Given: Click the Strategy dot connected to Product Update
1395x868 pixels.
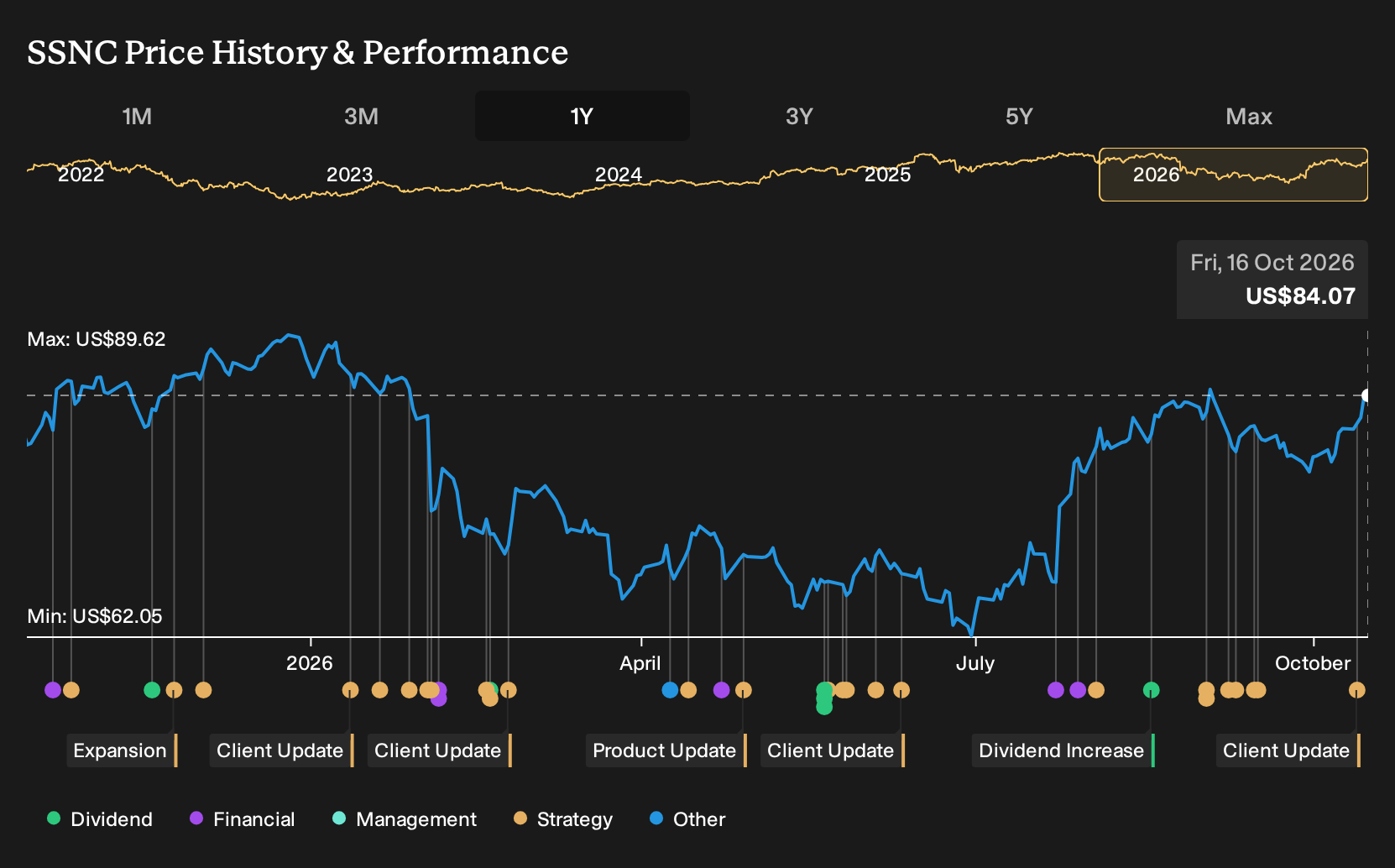Looking at the screenshot, I should pyautogui.click(x=743, y=690).
